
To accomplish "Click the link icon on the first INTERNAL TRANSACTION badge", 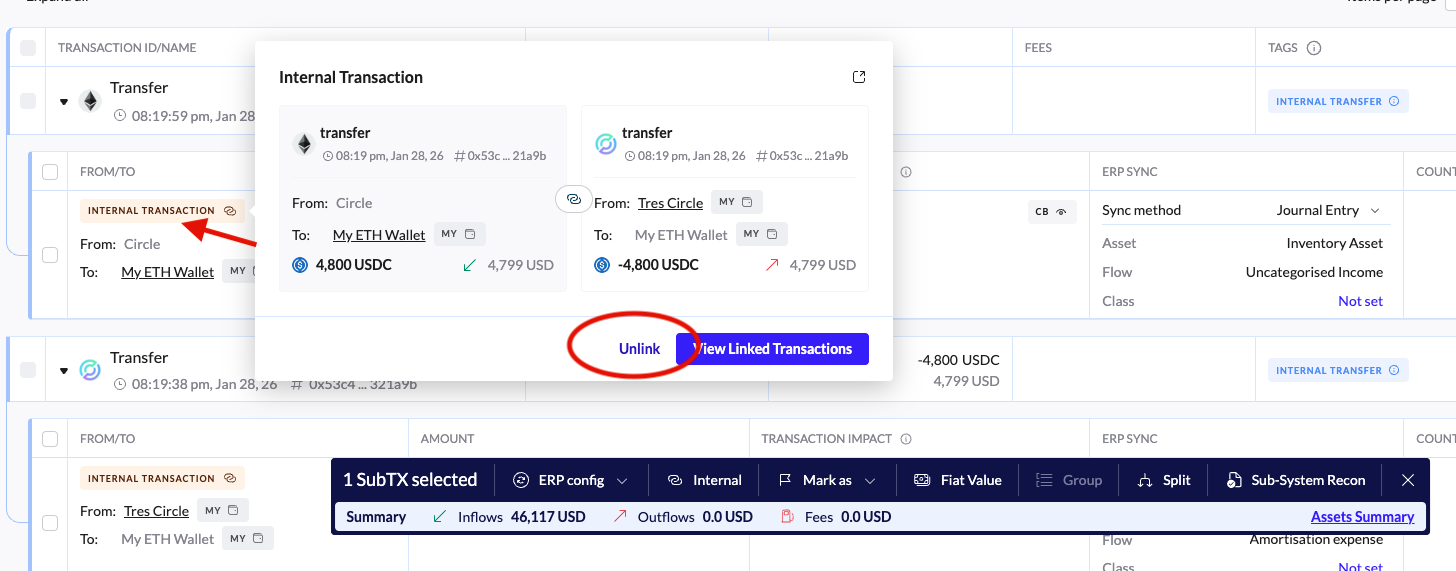I will [x=229, y=211].
